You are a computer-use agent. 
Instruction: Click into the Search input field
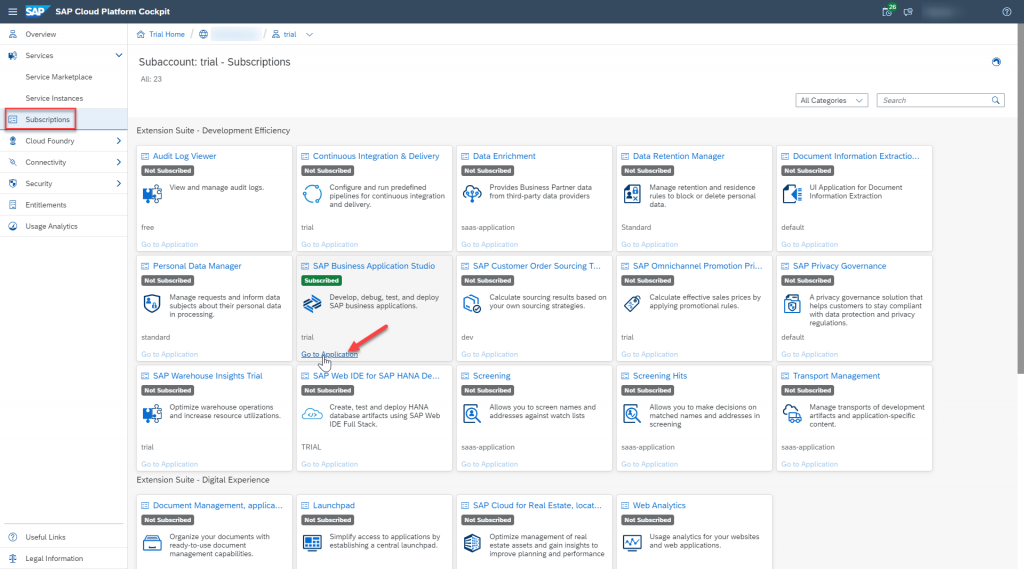pyautogui.click(x=934, y=101)
